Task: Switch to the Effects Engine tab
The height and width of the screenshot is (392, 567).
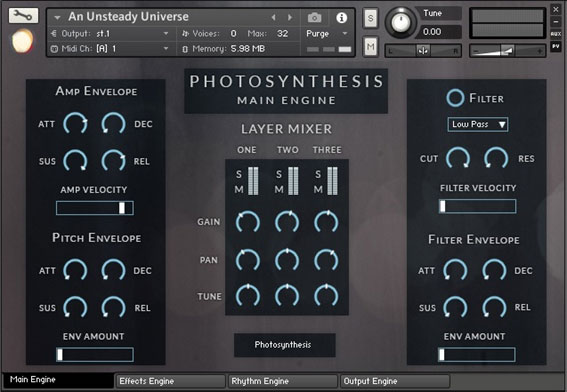Action: (x=171, y=381)
